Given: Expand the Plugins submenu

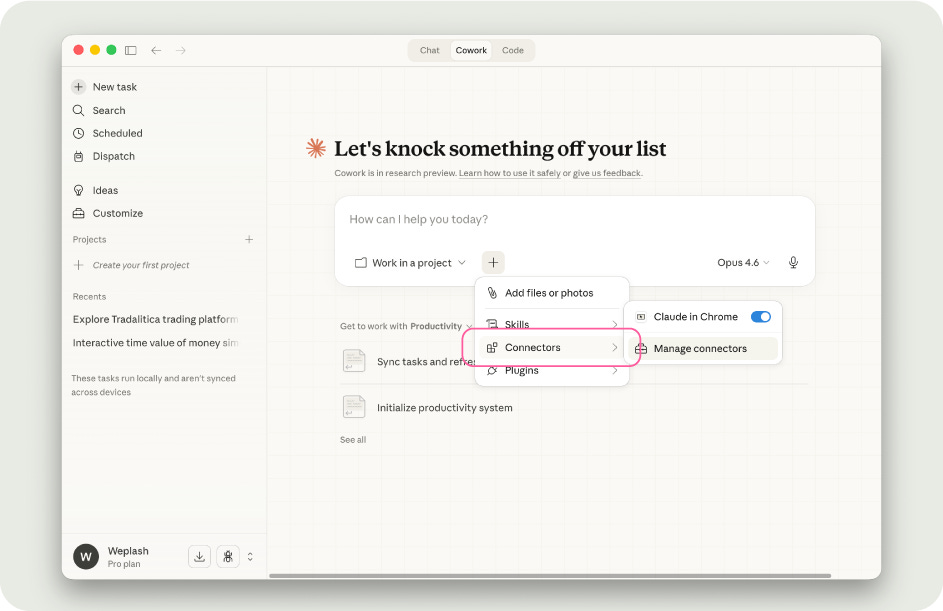Looking at the screenshot, I should (x=552, y=370).
